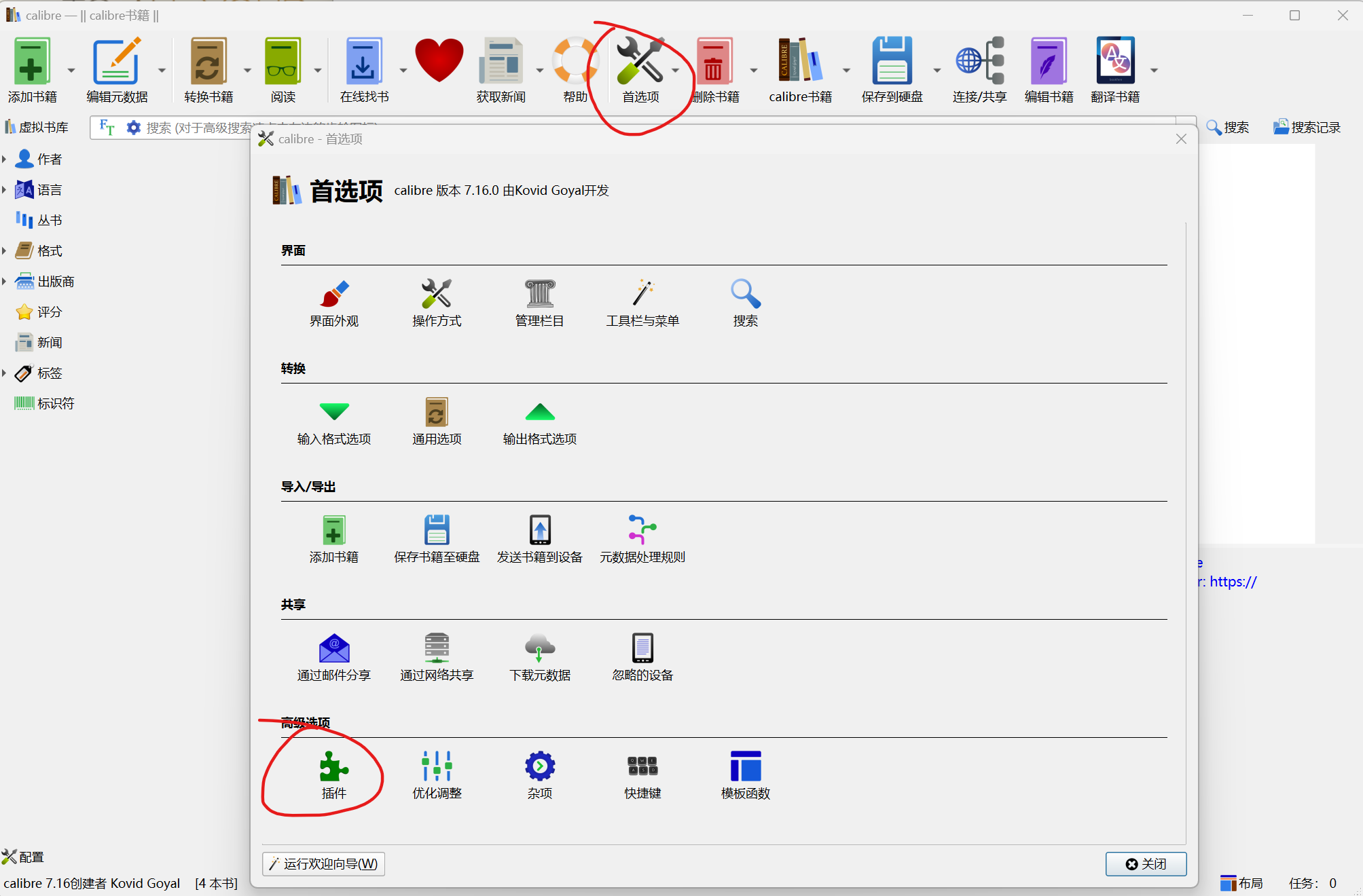Click 保存到硬盘 toolbar button
This screenshot has width=1363, height=896.
[x=892, y=71]
